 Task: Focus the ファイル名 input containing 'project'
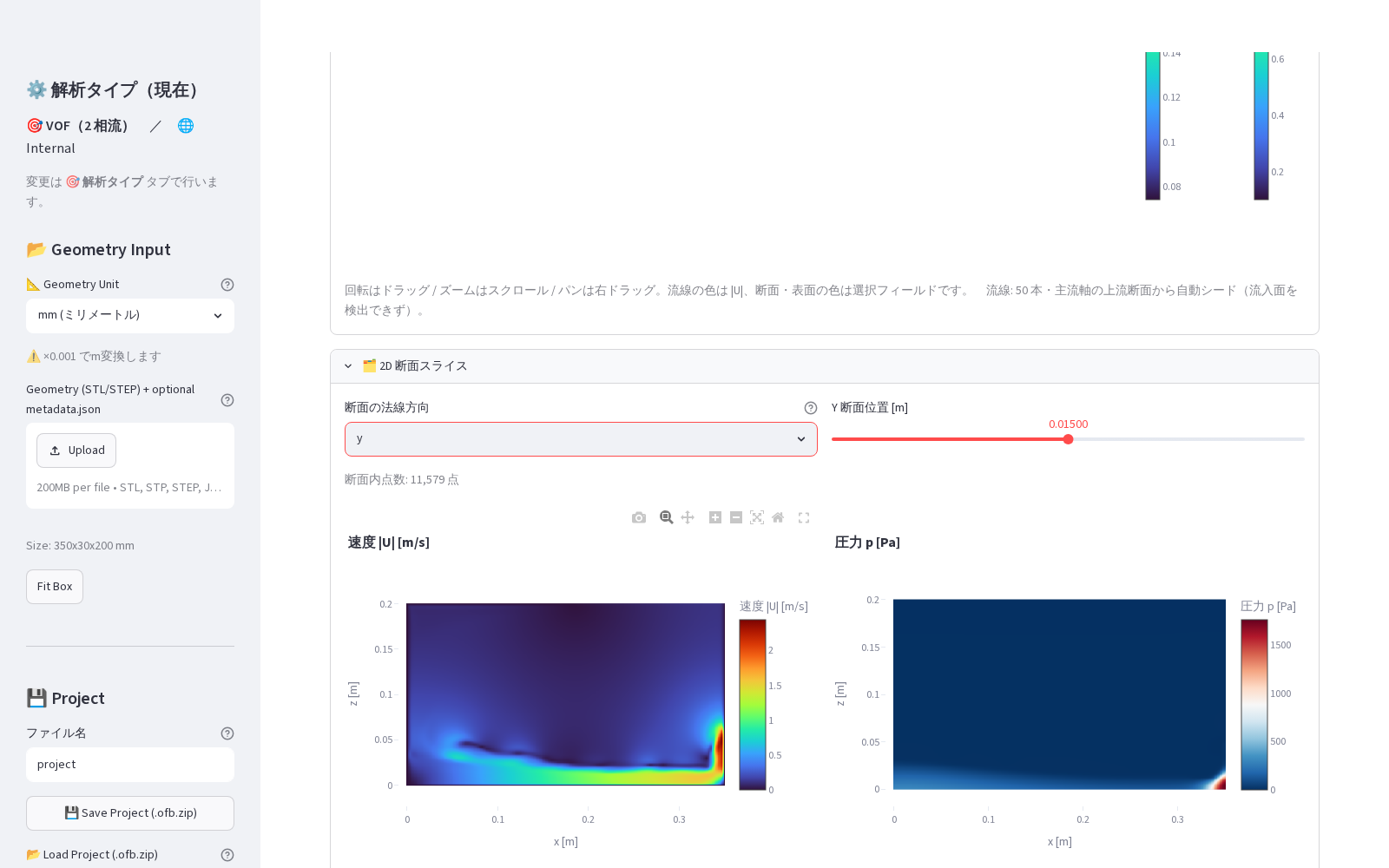pos(130,765)
